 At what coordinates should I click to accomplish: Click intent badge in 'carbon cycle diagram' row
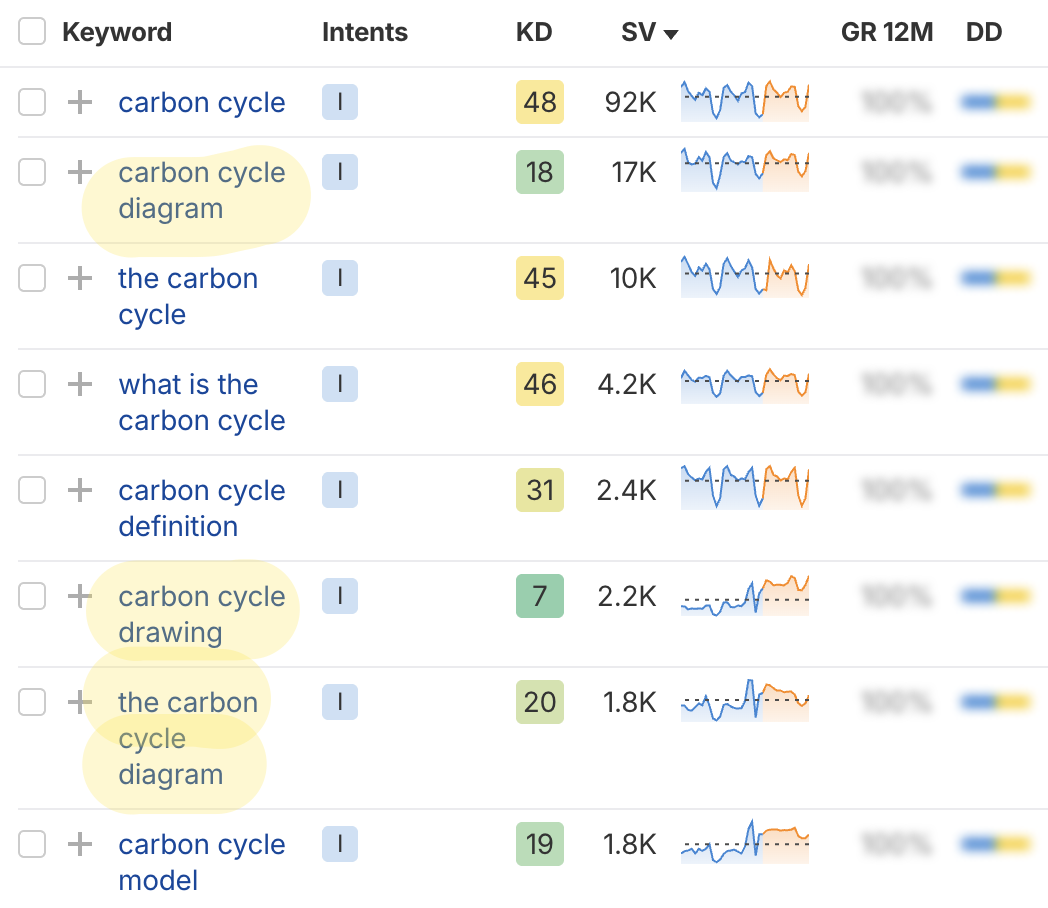(x=340, y=172)
